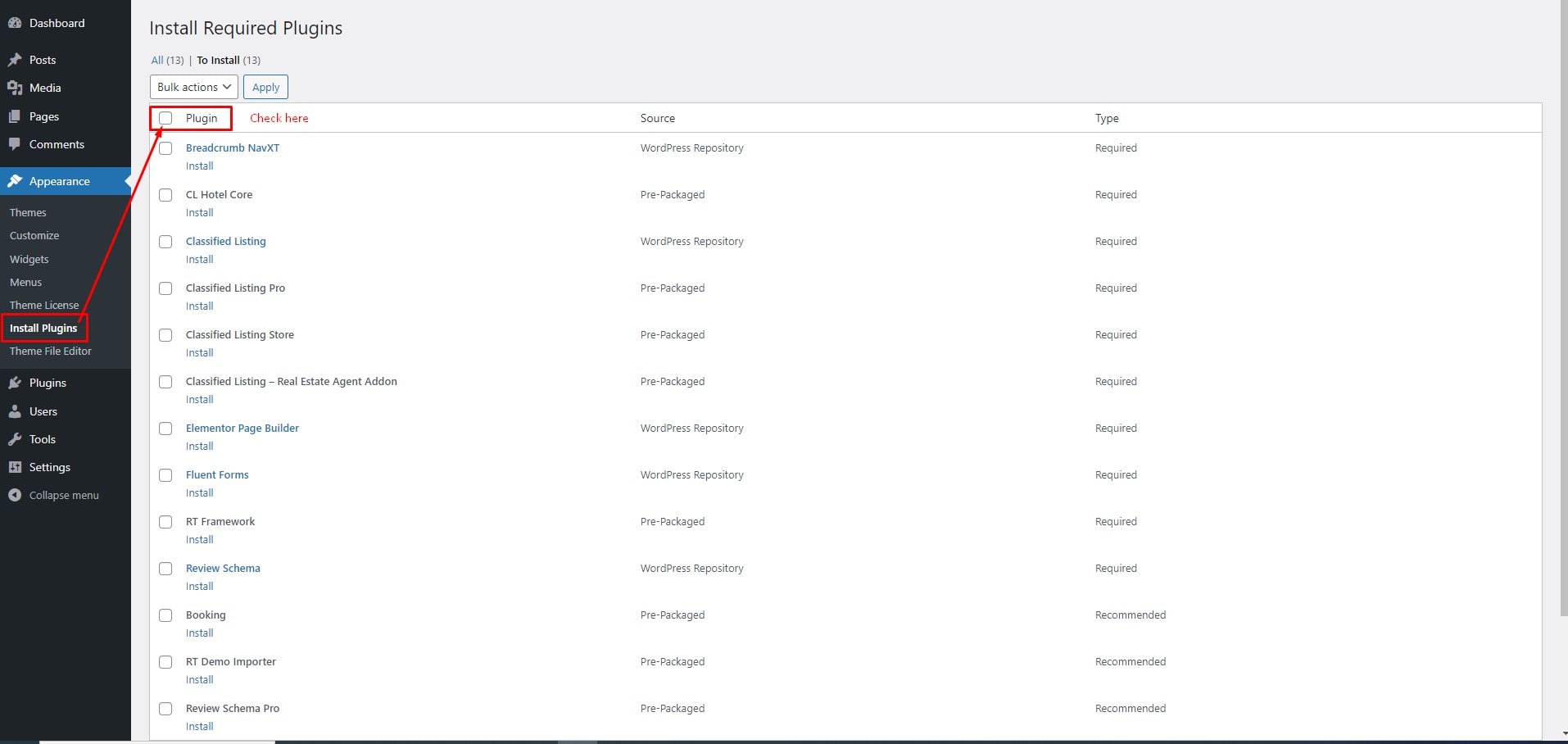Click Install under Elementor Page Builder

click(200, 446)
